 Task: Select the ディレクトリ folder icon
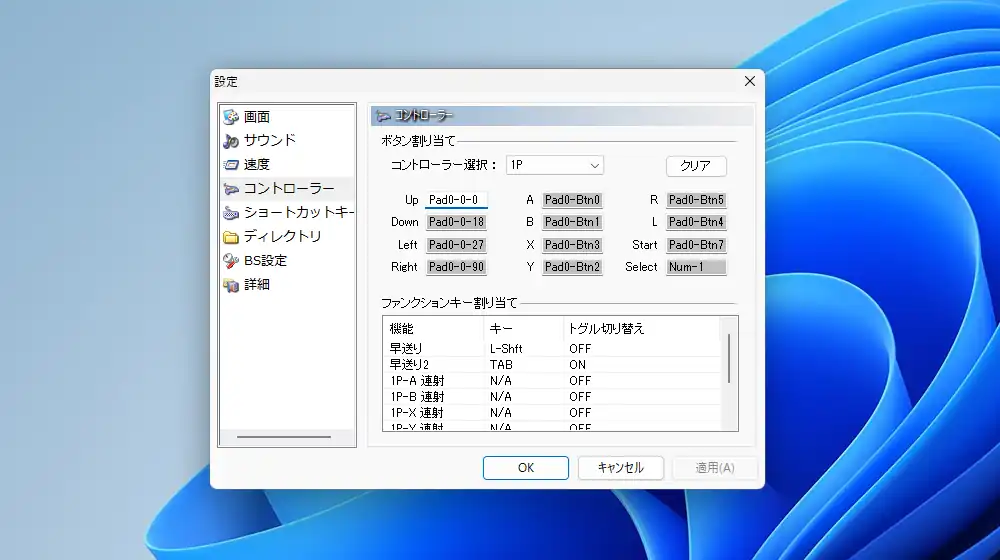coord(232,237)
